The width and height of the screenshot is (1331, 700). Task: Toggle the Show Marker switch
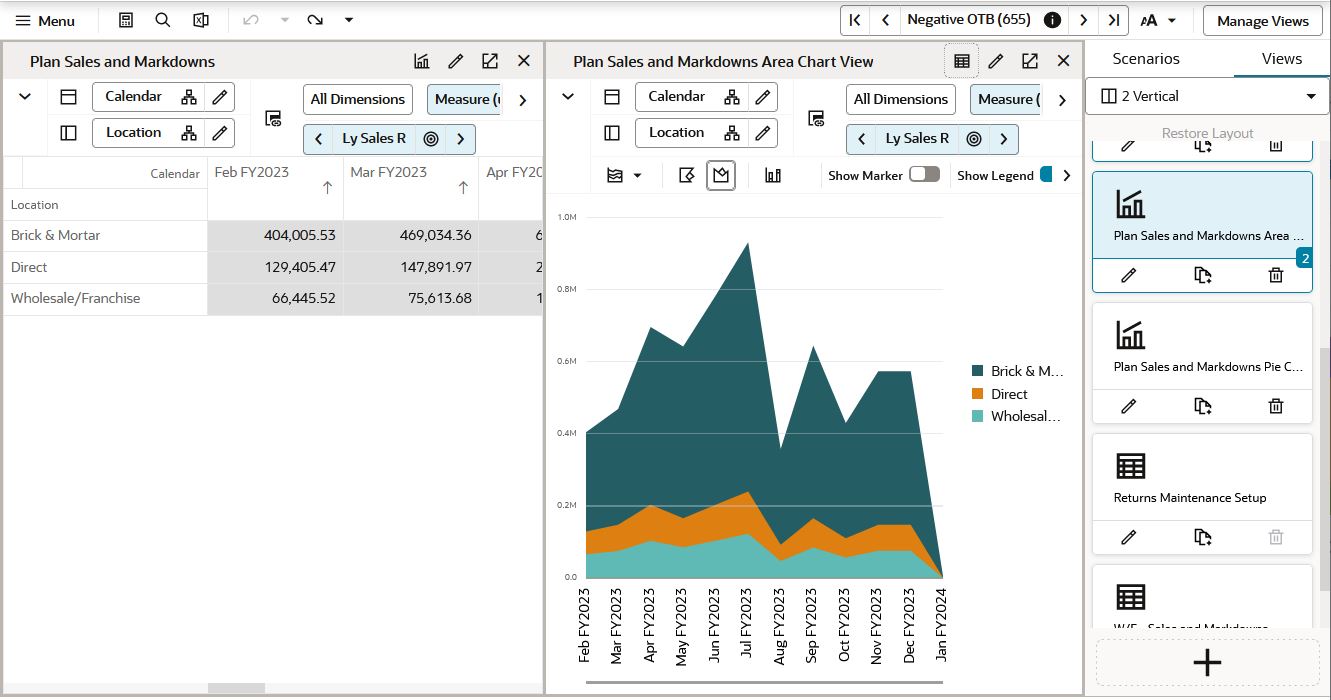[x=924, y=174]
